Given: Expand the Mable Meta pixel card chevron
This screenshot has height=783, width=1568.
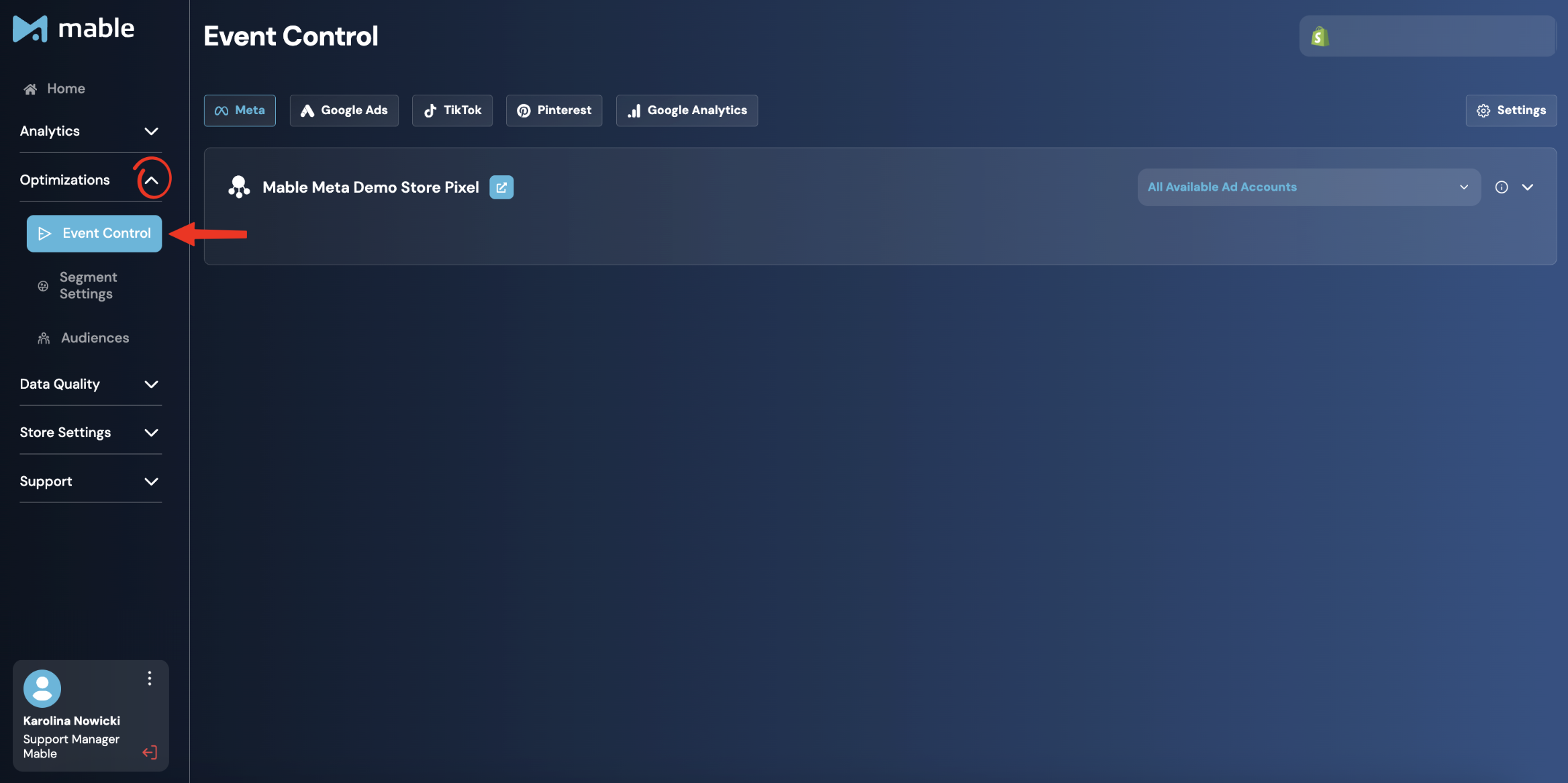Looking at the screenshot, I should click(1528, 187).
